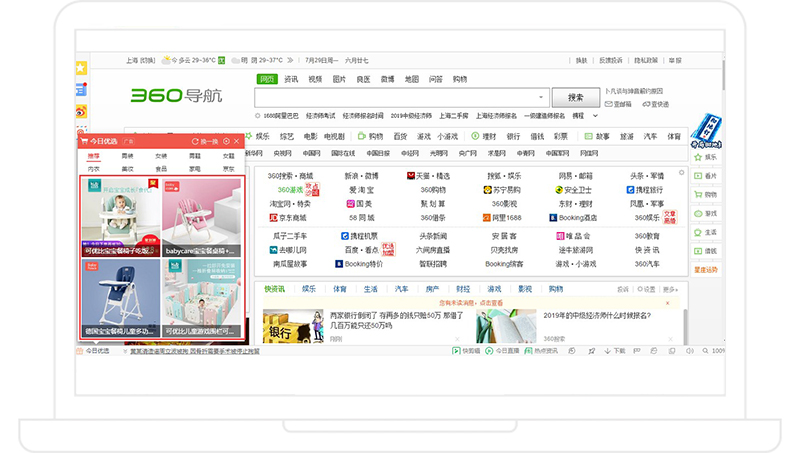Screen dimensions: 800x453
Task: Toggle the speaker mute status icon
Action: click(x=690, y=351)
